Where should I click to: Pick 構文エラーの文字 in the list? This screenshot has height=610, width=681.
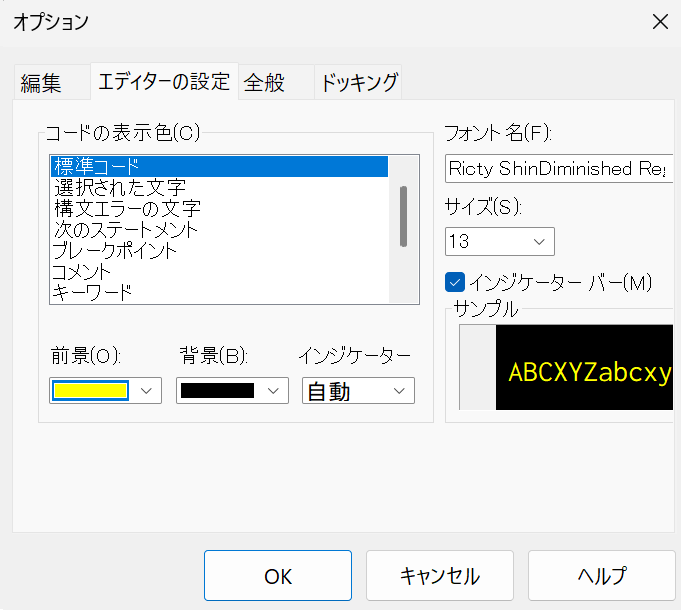click(x=219, y=208)
